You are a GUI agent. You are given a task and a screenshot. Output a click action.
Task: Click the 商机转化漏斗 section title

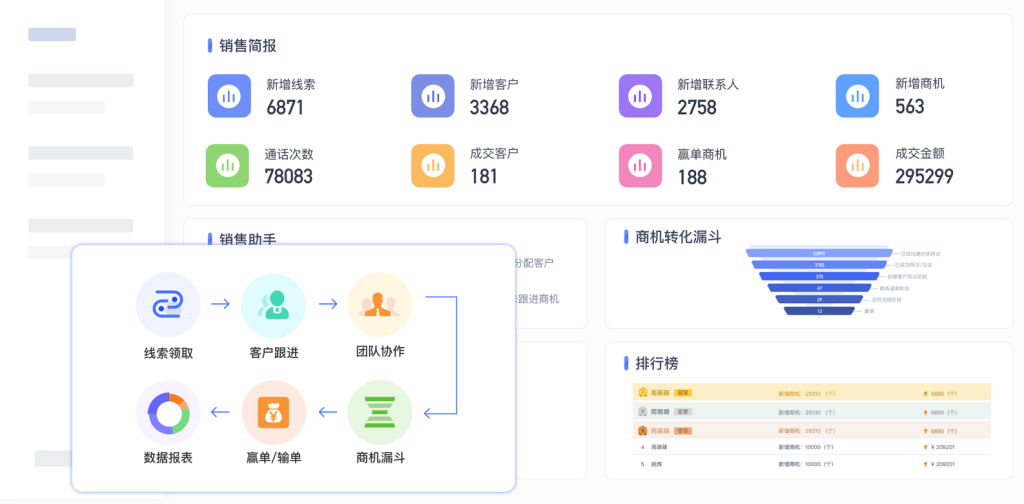point(678,237)
